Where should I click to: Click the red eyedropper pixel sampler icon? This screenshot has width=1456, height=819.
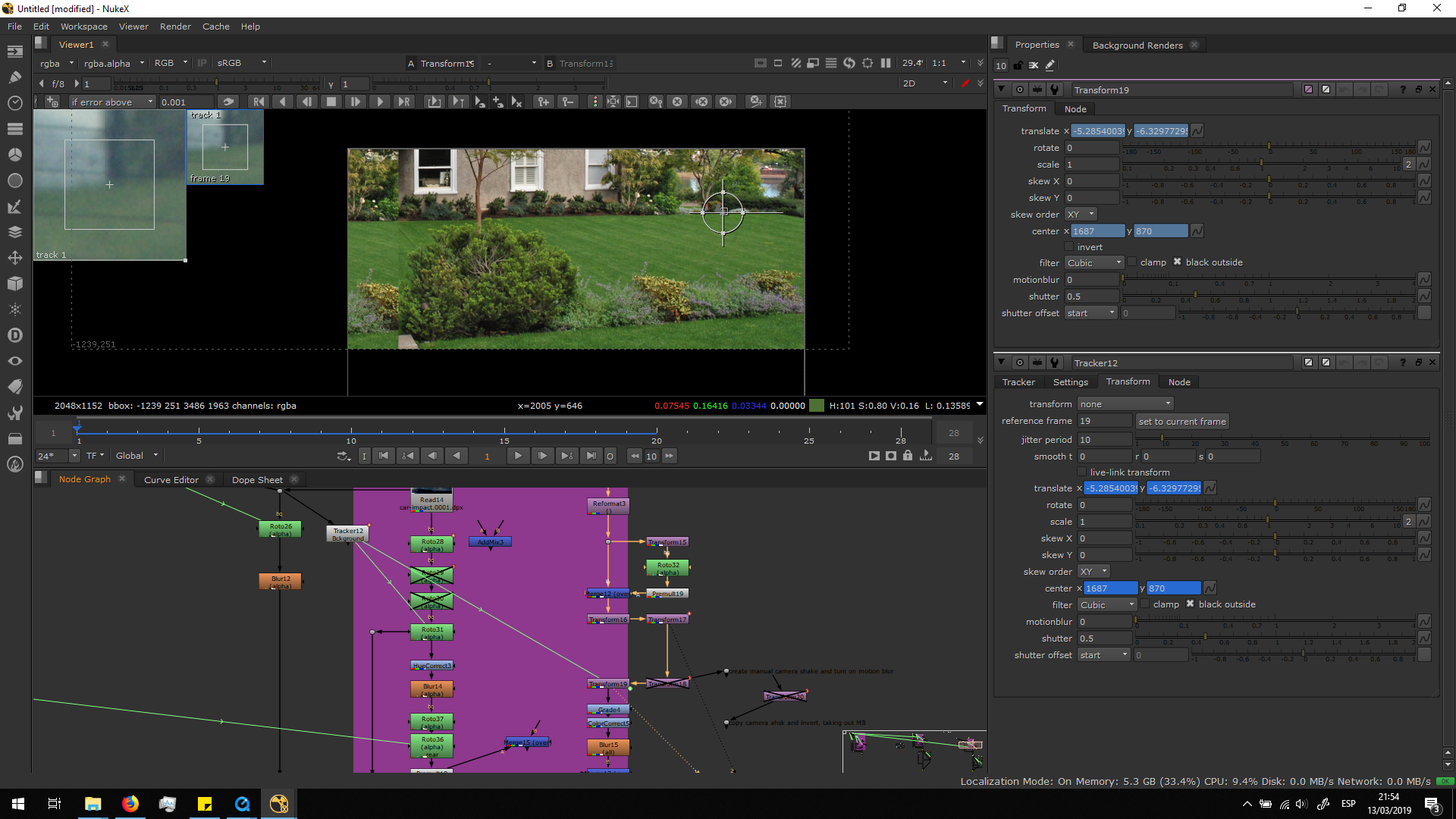[965, 83]
